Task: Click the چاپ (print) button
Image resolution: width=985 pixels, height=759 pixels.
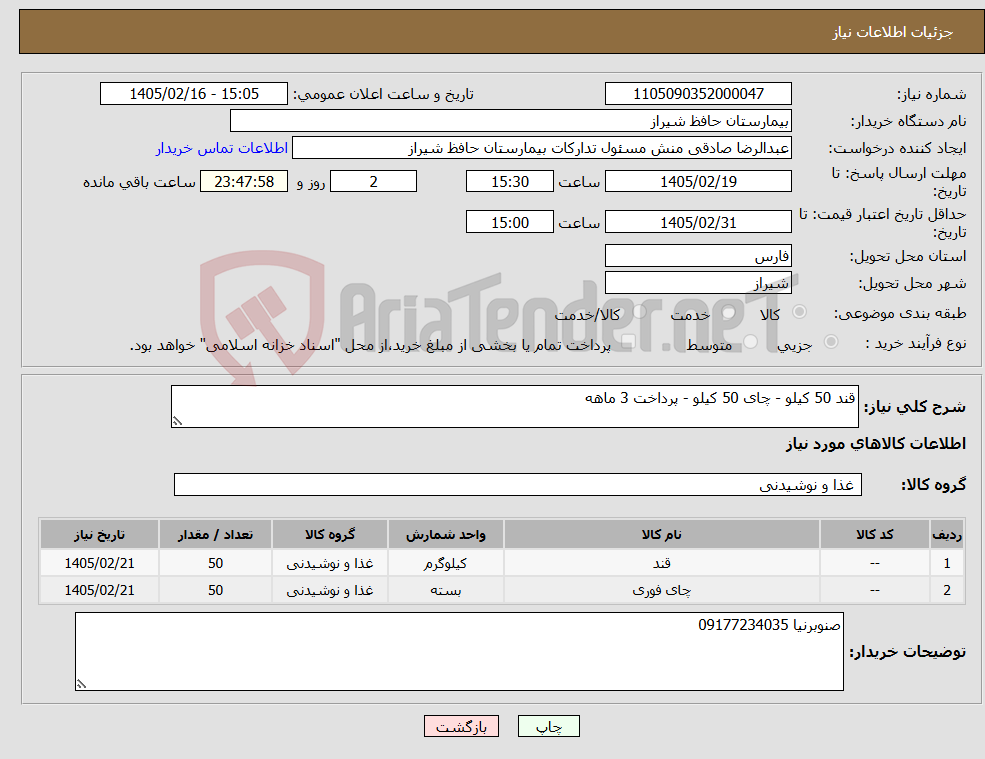Action: click(x=548, y=726)
